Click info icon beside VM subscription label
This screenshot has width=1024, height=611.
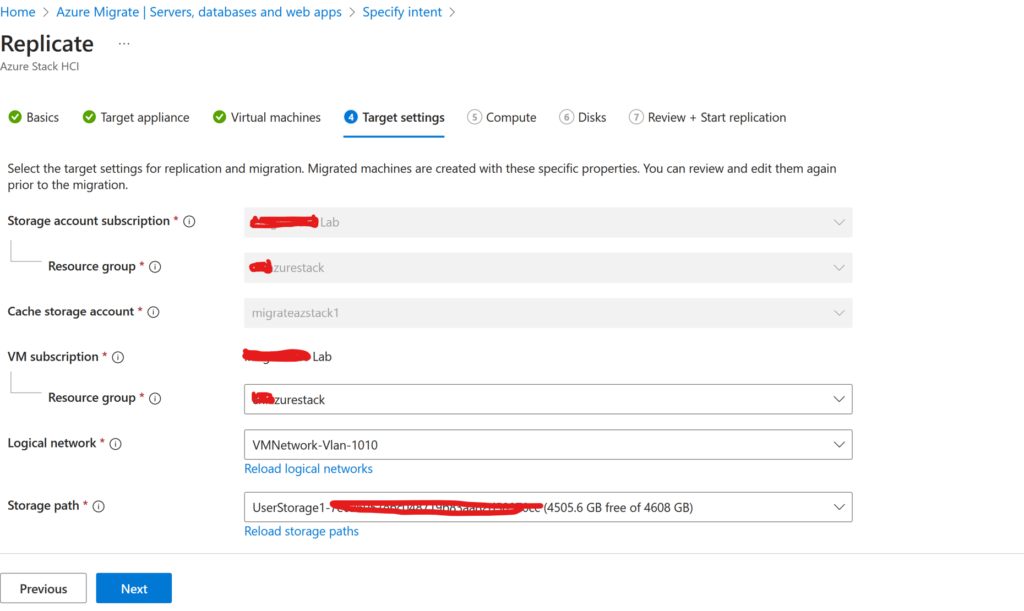(118, 357)
